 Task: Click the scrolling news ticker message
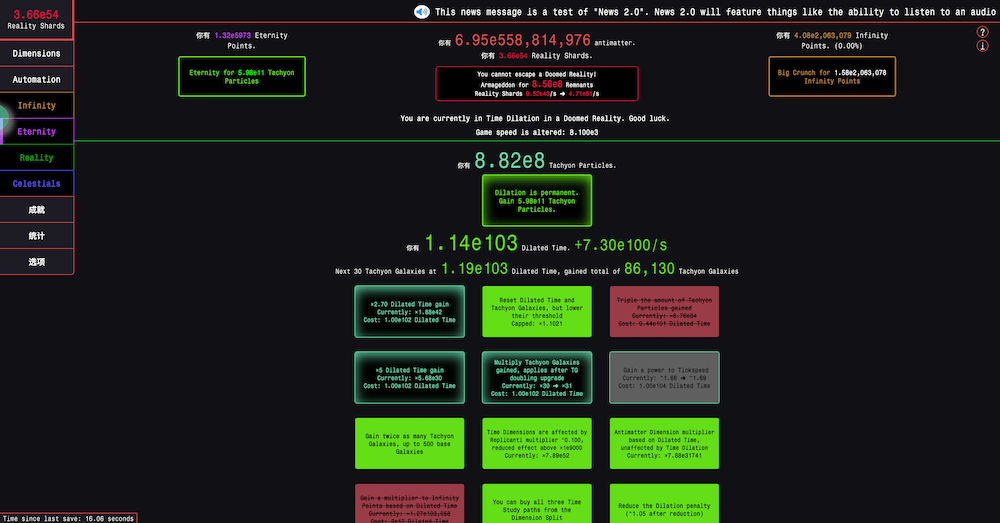tap(700, 12)
